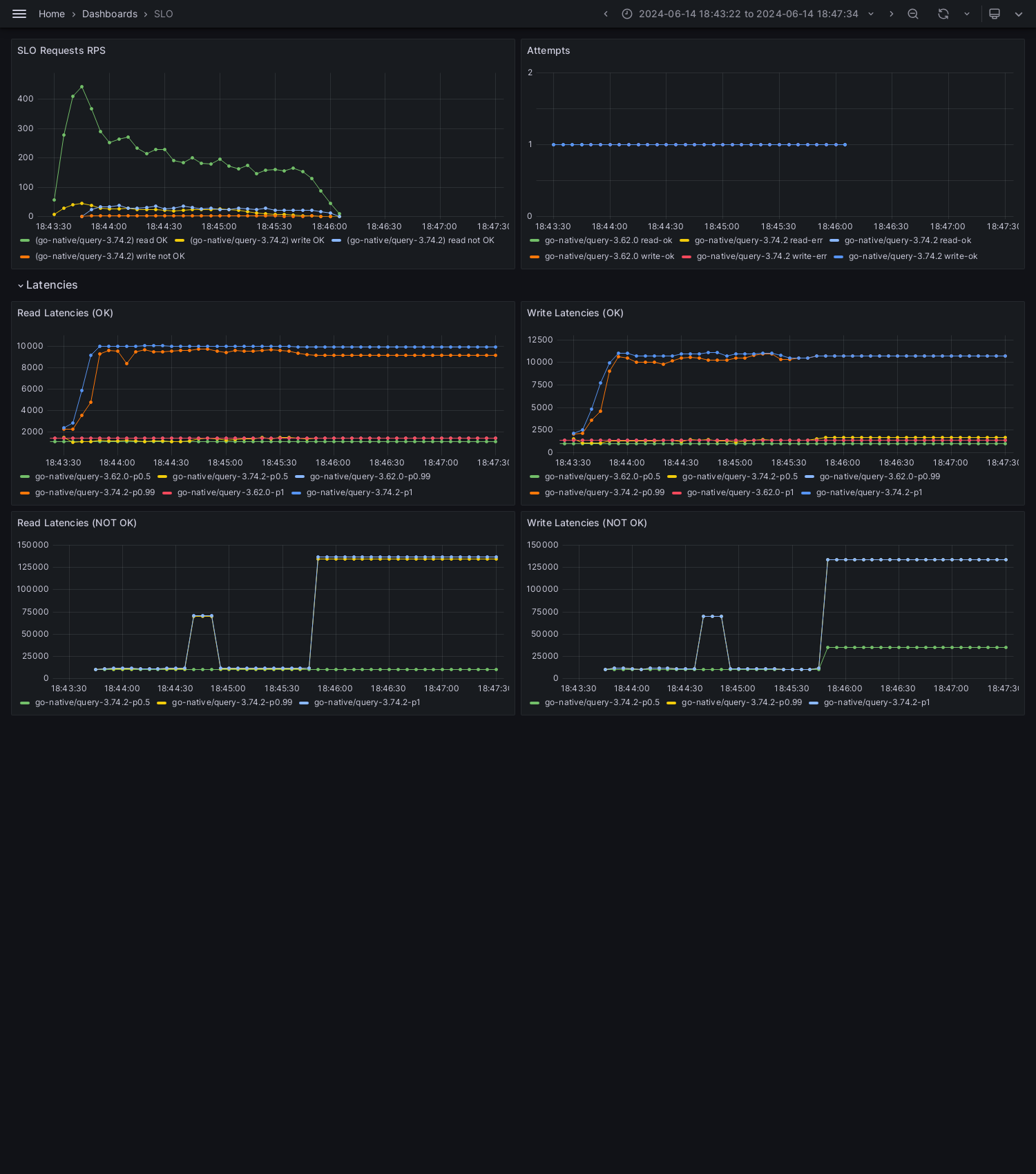Viewport: 1036px width, 1174px height.
Task: Select 3.74.2-p0.5 in Write Latencies OK legend
Action: (740, 477)
